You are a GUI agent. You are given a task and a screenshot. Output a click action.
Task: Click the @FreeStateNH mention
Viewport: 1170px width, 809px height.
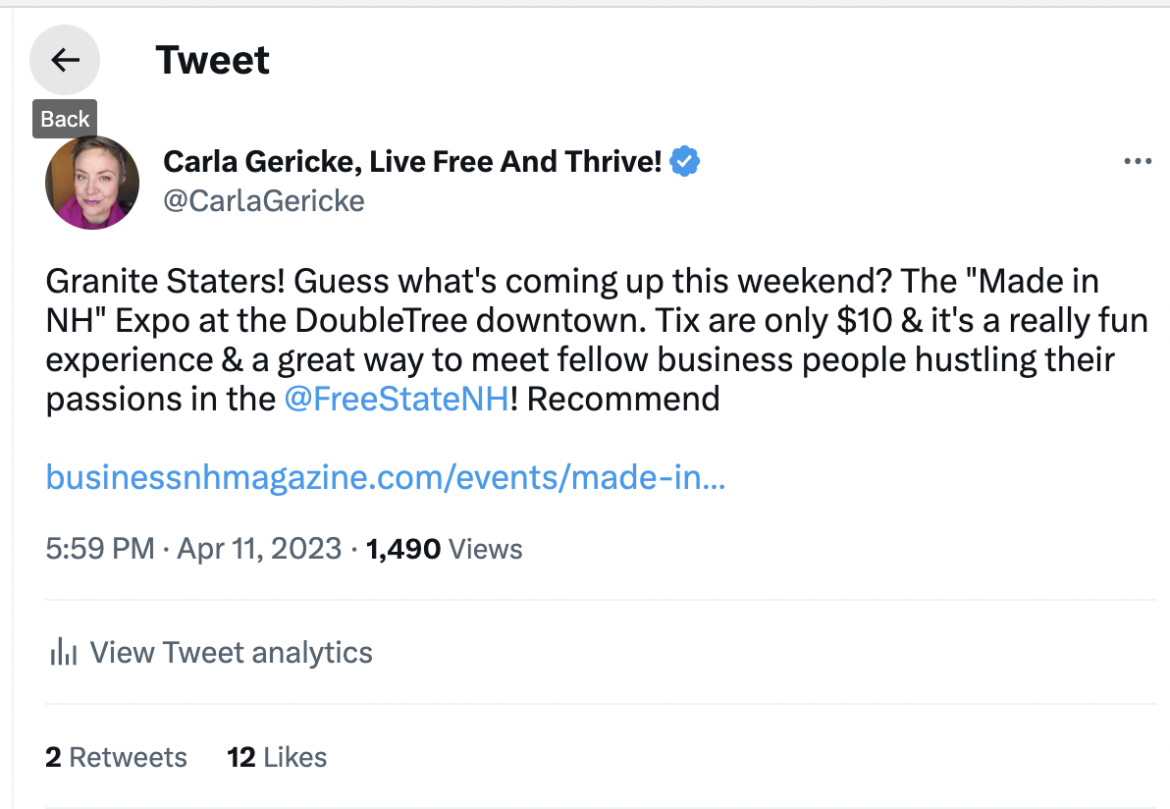(396, 399)
